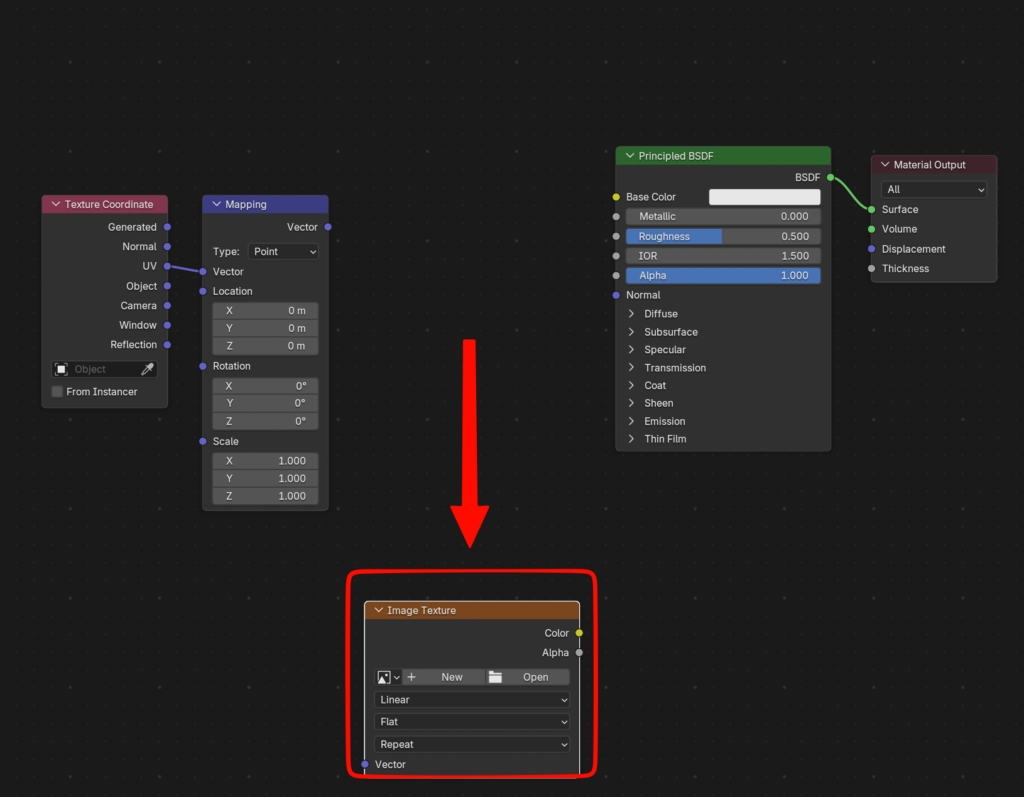Collapse the Material Output node
Screen dimensions: 1024x797
pos(884,165)
